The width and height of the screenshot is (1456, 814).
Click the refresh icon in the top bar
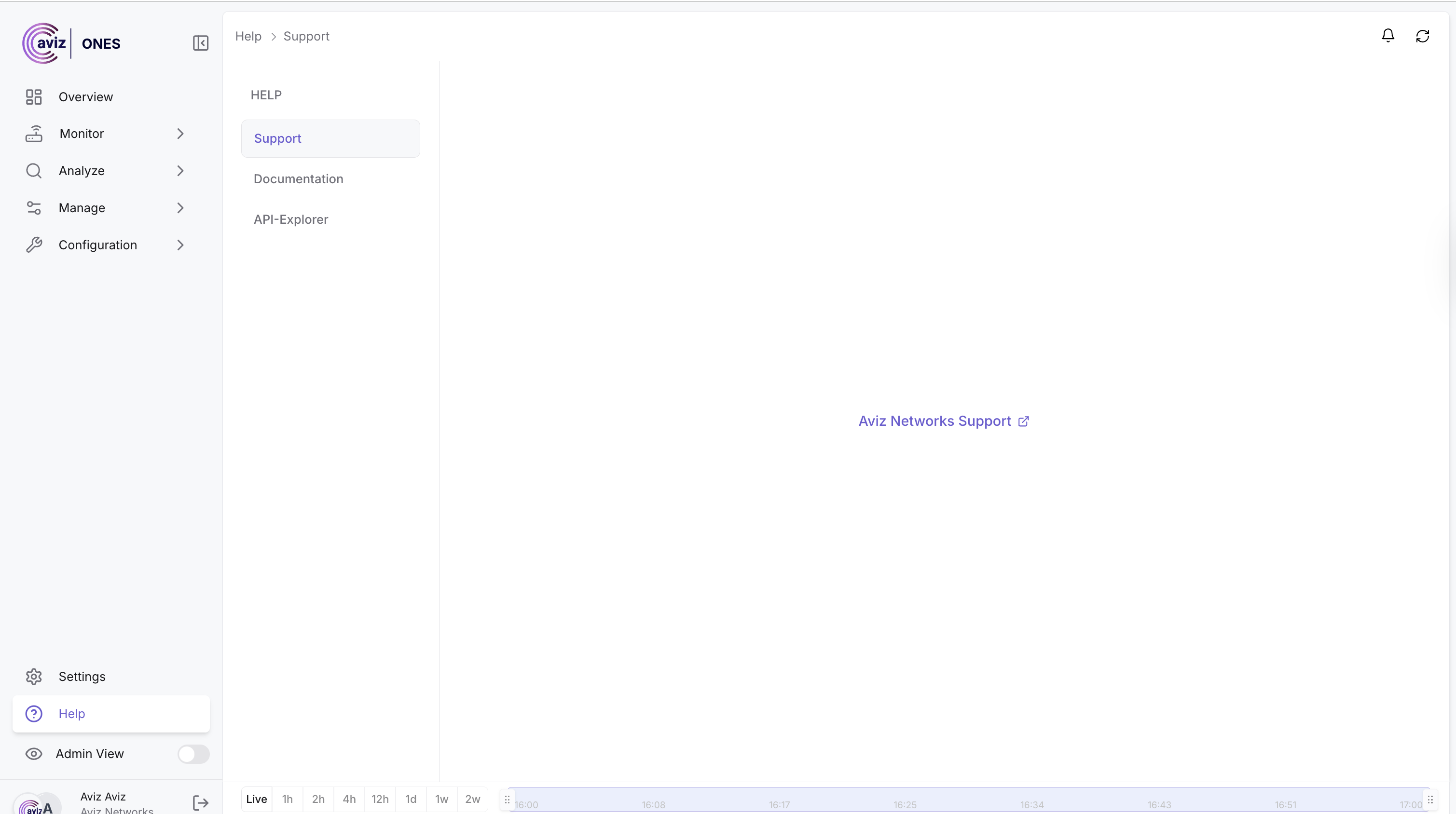[x=1422, y=36]
